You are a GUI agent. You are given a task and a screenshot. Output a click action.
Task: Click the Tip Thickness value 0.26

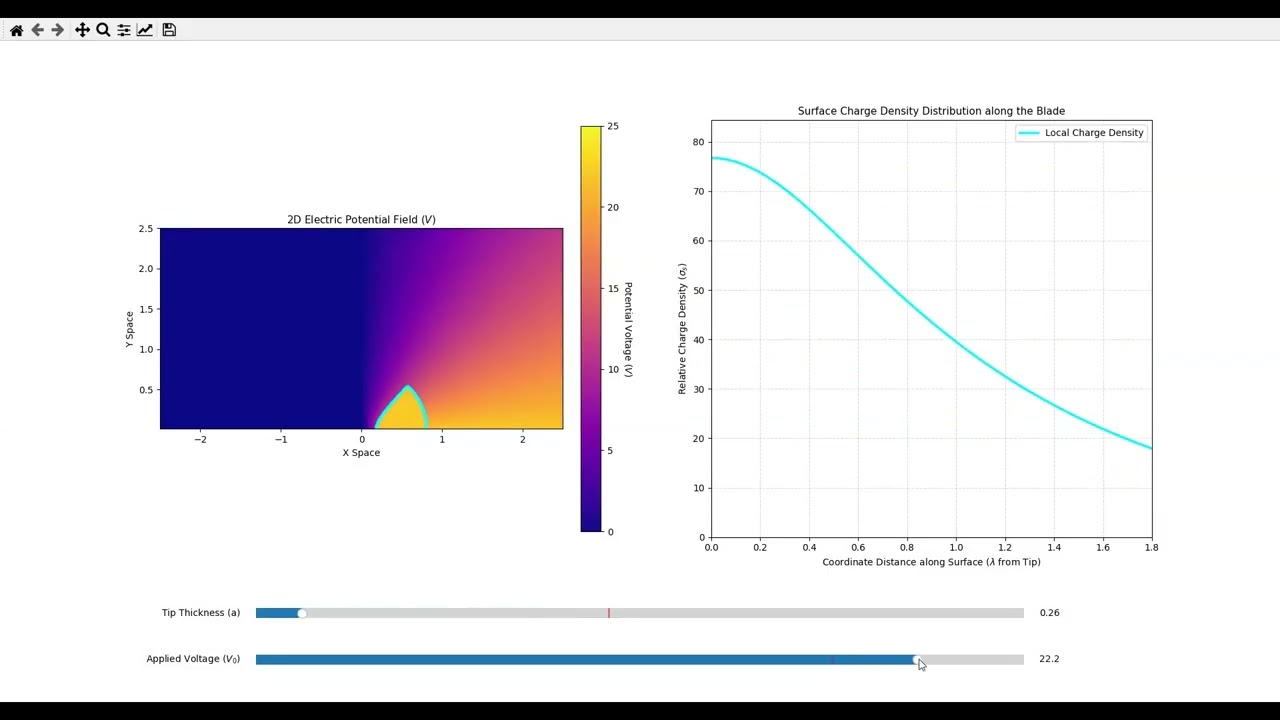1049,613
